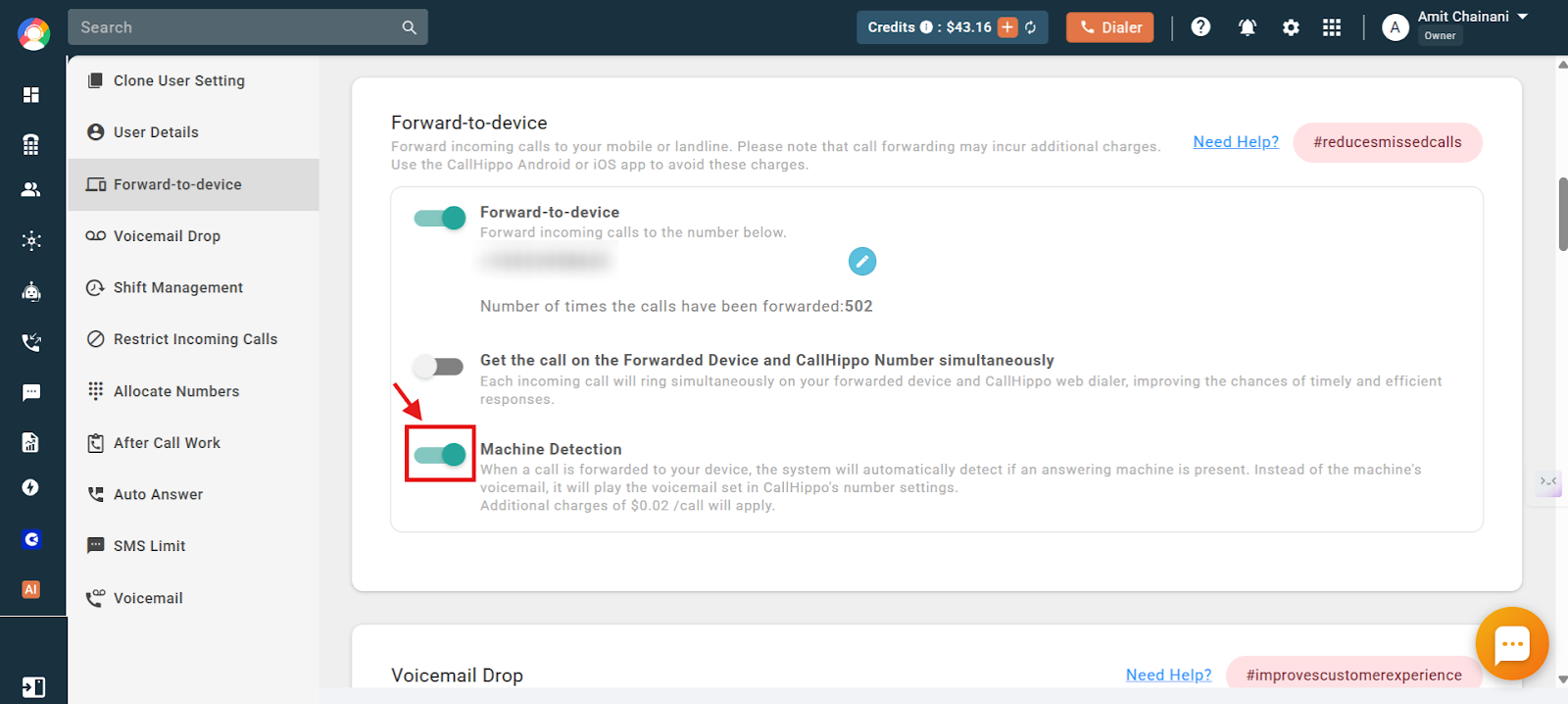Disable the Forward-to-device toggle
This screenshot has width=1568, height=704.
(440, 218)
